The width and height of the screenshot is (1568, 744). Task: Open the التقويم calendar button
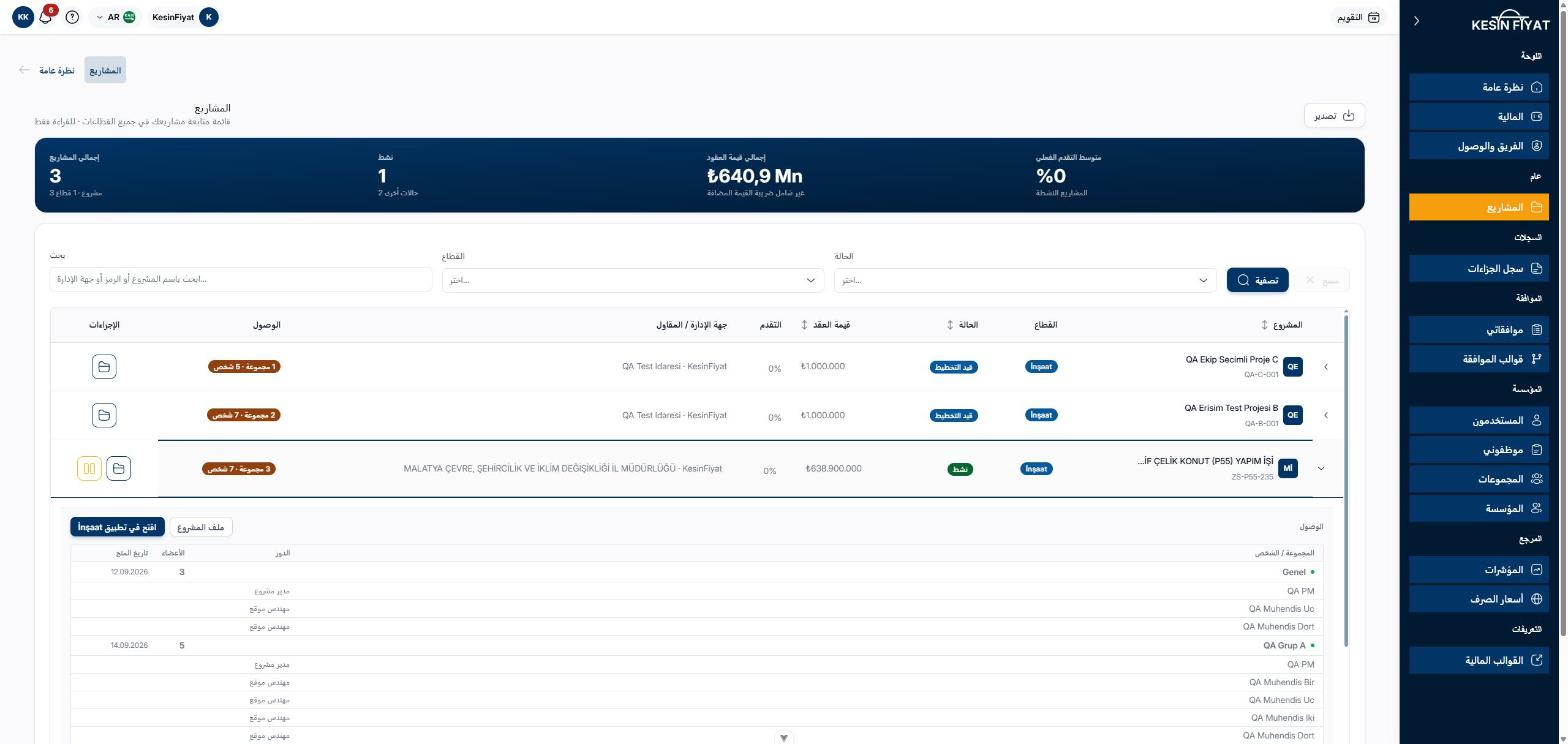1359,17
